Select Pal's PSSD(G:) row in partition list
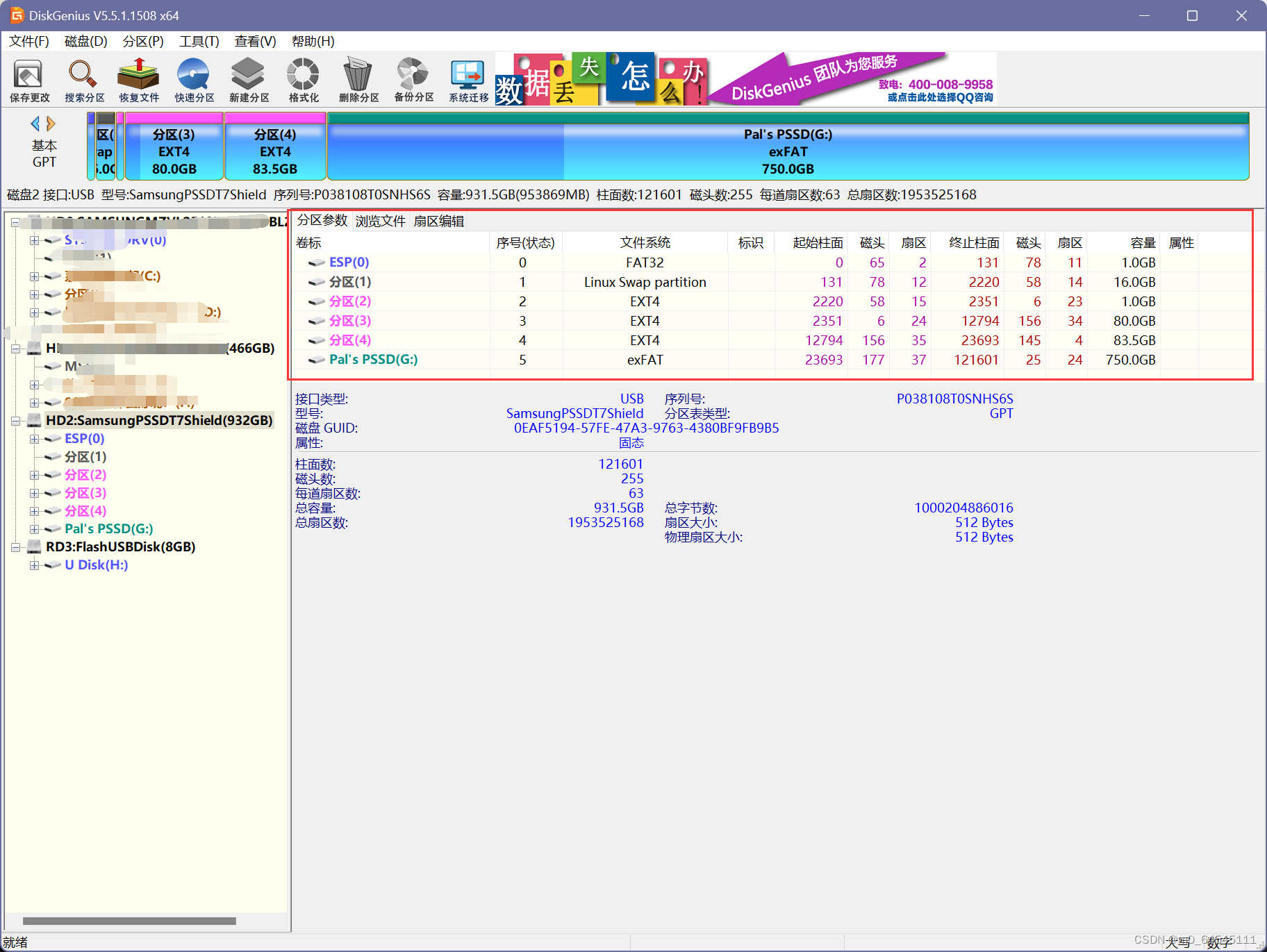 373,360
